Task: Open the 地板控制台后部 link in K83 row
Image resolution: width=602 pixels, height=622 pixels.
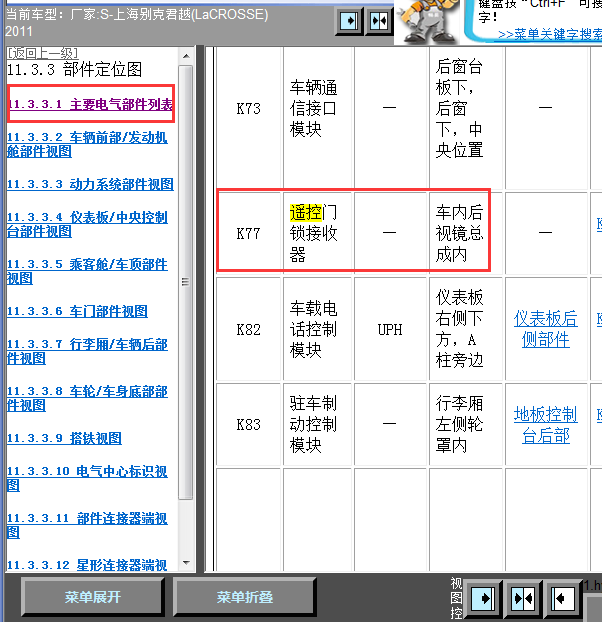Action: coord(546,425)
